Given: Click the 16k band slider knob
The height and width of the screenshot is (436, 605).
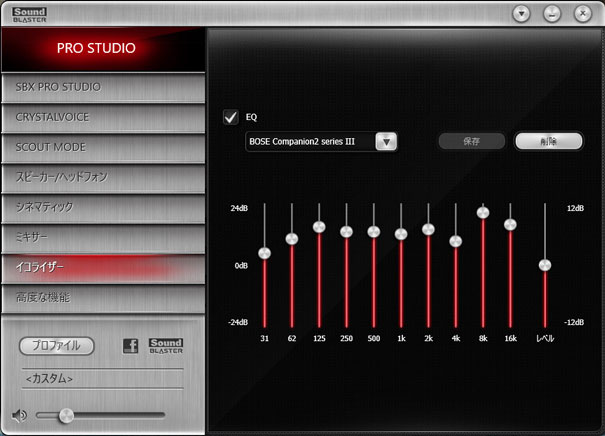Looking at the screenshot, I should pos(510,224).
